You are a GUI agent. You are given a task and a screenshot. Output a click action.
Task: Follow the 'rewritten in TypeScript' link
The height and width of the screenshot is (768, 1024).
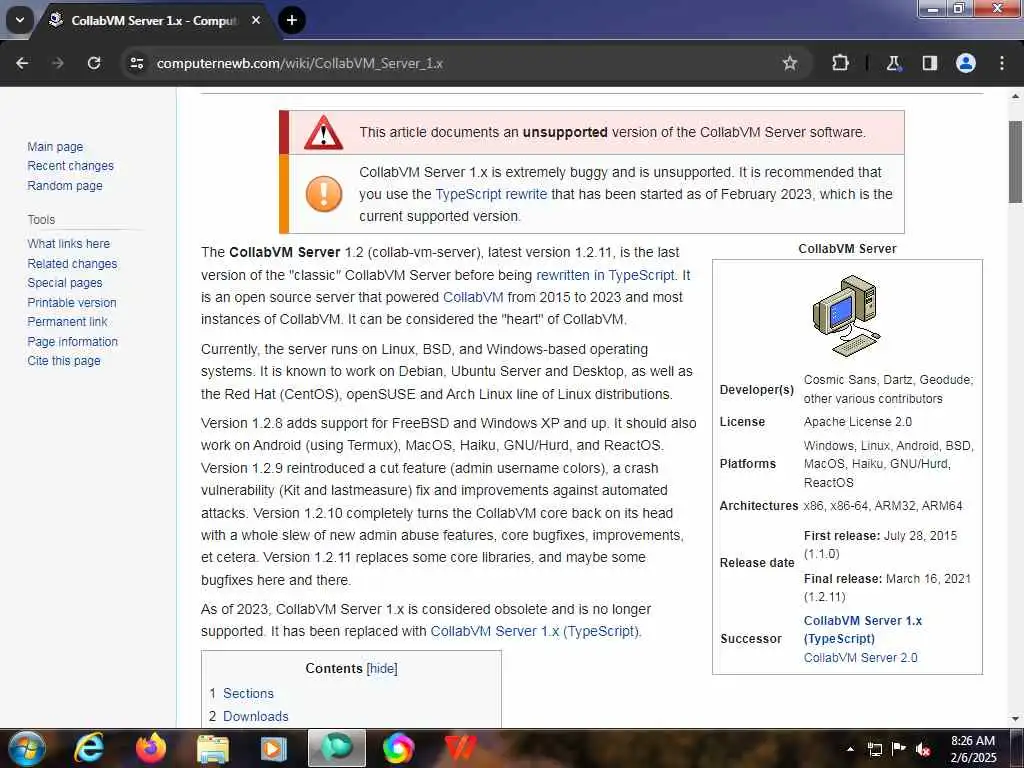pyautogui.click(x=605, y=275)
